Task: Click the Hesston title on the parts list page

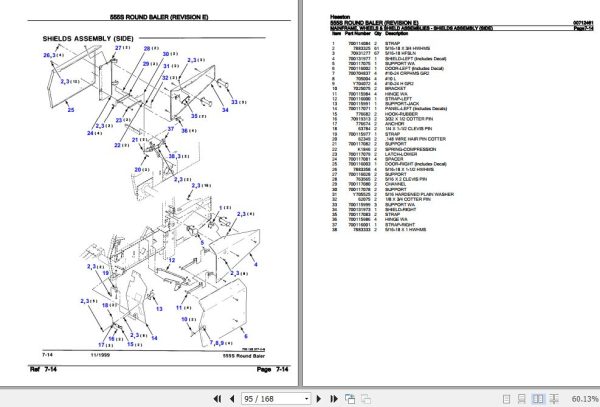Action: [x=340, y=17]
